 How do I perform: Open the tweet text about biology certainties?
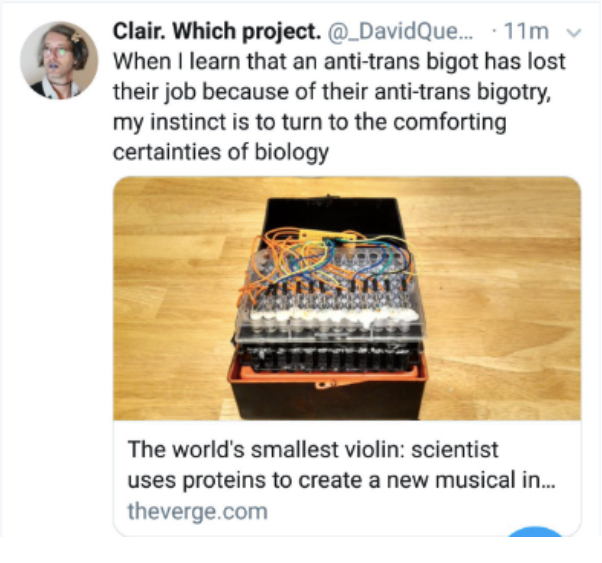coord(339,106)
